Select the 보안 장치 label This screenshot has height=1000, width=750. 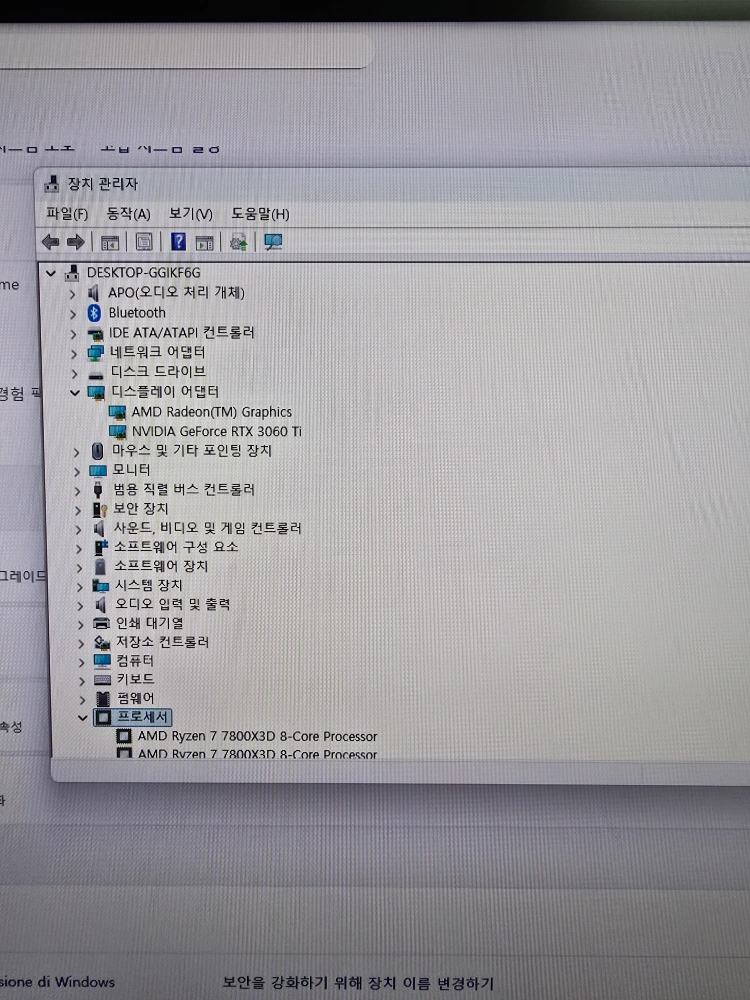(141, 509)
